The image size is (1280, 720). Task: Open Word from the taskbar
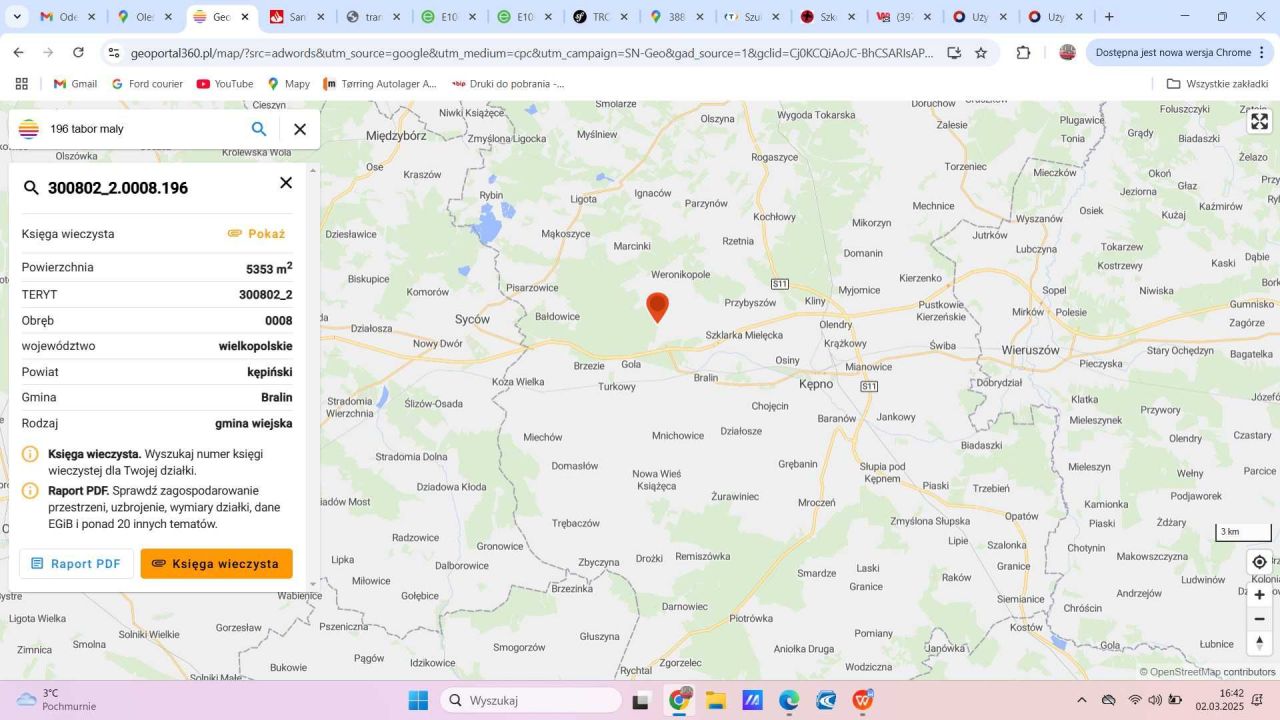(x=861, y=700)
